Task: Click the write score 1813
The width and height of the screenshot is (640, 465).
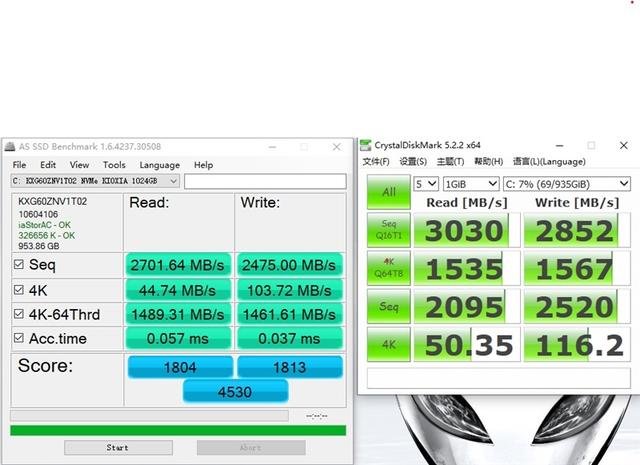Action: pyautogui.click(x=290, y=367)
